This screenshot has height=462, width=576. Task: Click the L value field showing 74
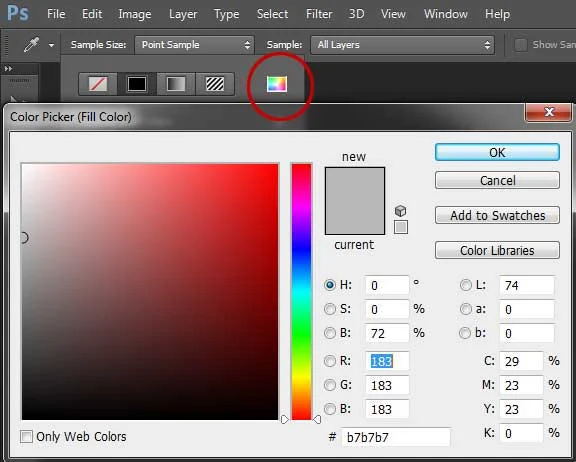[x=527, y=285]
